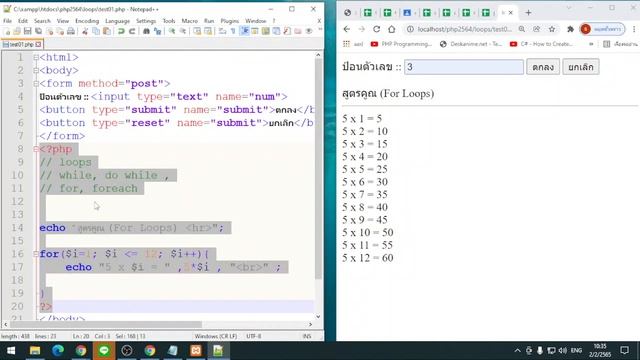The image size is (640, 360).
Task: Bookmark this page with the star icon
Action: click(x=552, y=29)
